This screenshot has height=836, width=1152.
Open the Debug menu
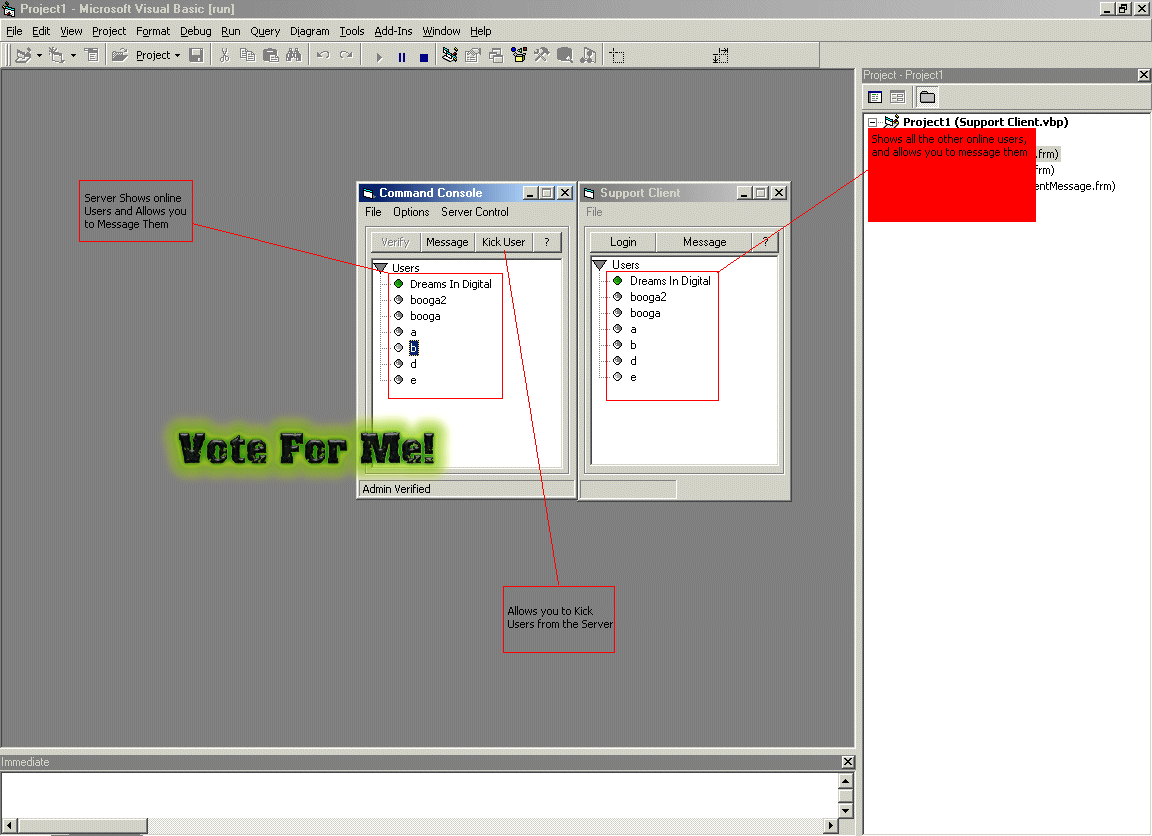[195, 31]
